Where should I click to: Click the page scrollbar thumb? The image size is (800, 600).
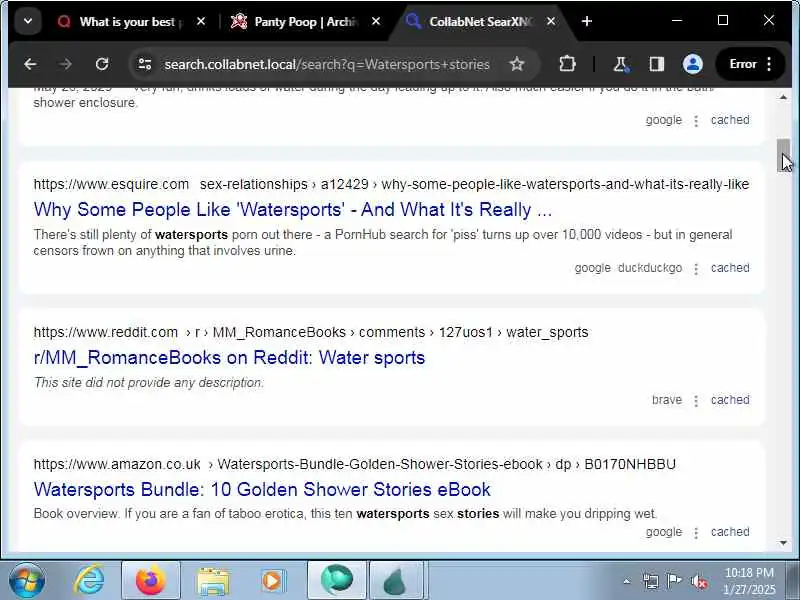(783, 155)
